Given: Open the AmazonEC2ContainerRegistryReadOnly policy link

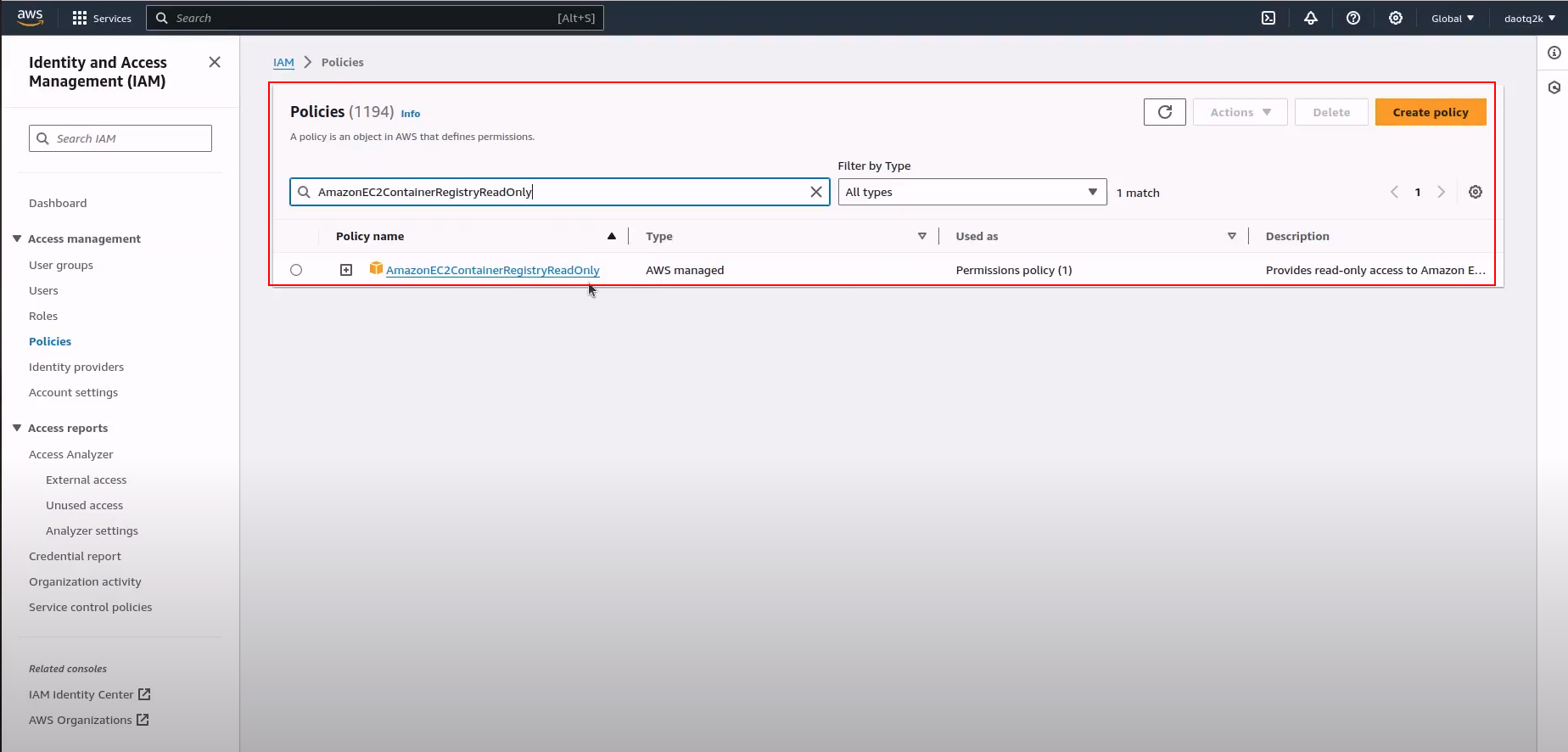Looking at the screenshot, I should point(493,270).
